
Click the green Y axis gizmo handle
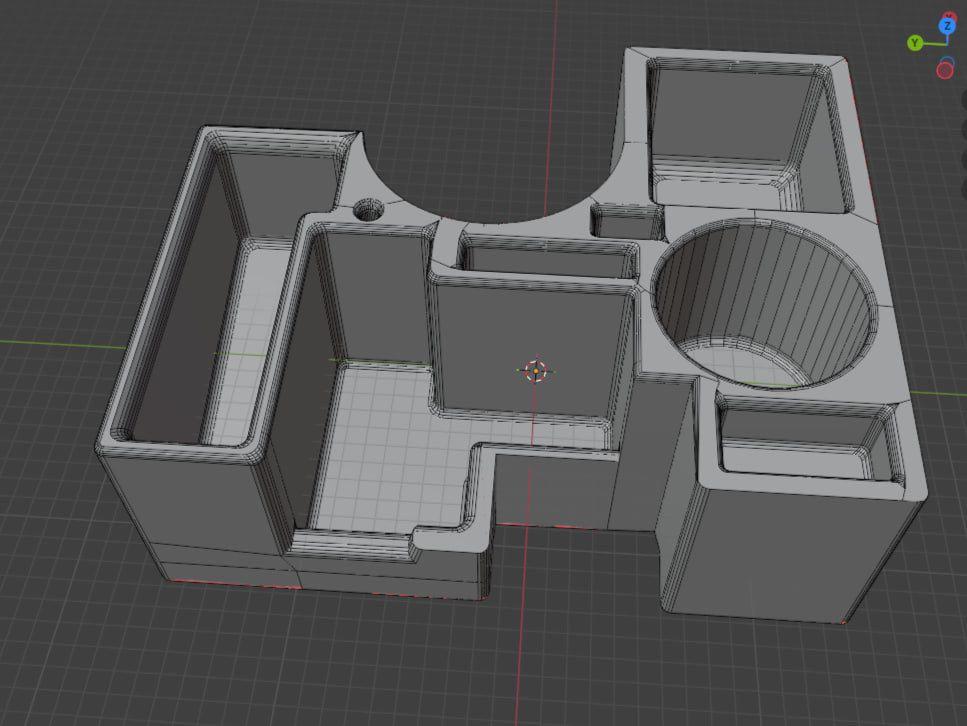tap(915, 43)
